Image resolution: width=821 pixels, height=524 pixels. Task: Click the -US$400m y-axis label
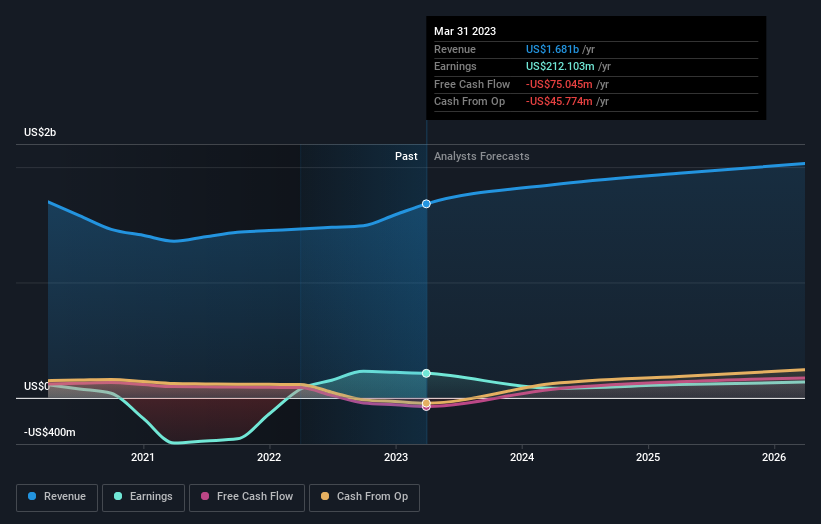[50, 432]
